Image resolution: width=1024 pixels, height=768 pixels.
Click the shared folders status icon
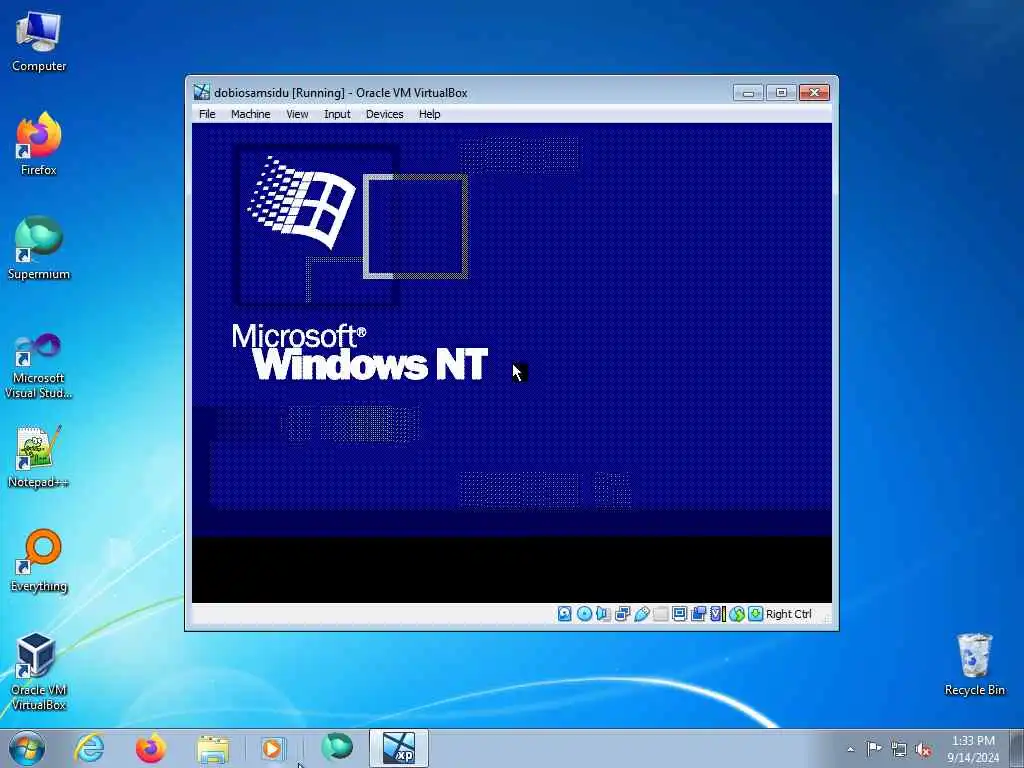(x=660, y=614)
